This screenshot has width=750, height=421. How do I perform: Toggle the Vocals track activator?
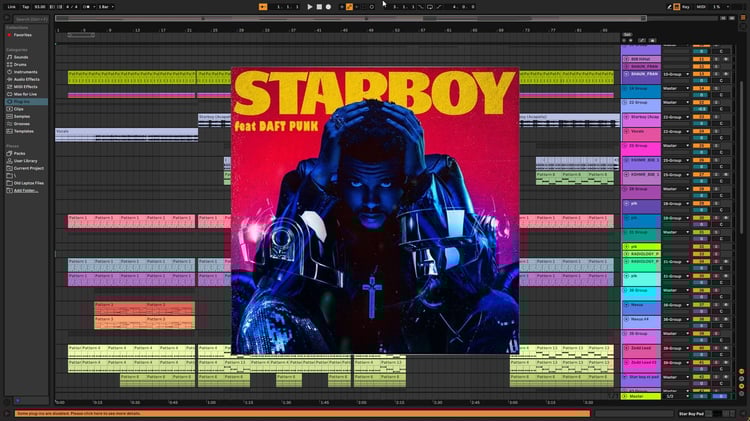[x=701, y=131]
